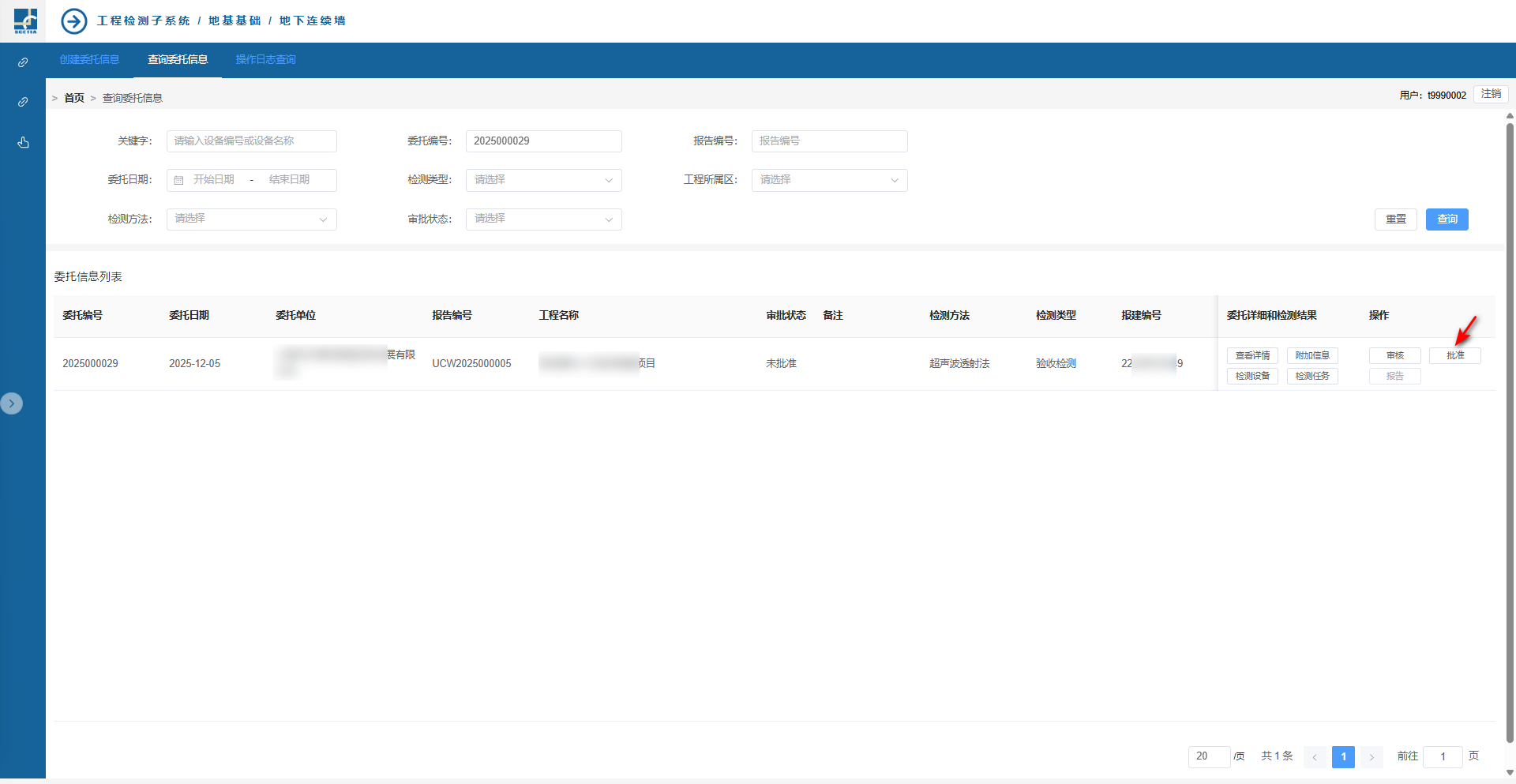The image size is (1516, 784).
Task: Click the circled arrow icon in header
Action: pos(74,21)
